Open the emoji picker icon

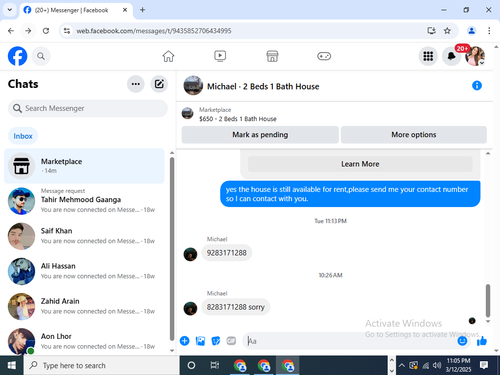click(x=462, y=341)
